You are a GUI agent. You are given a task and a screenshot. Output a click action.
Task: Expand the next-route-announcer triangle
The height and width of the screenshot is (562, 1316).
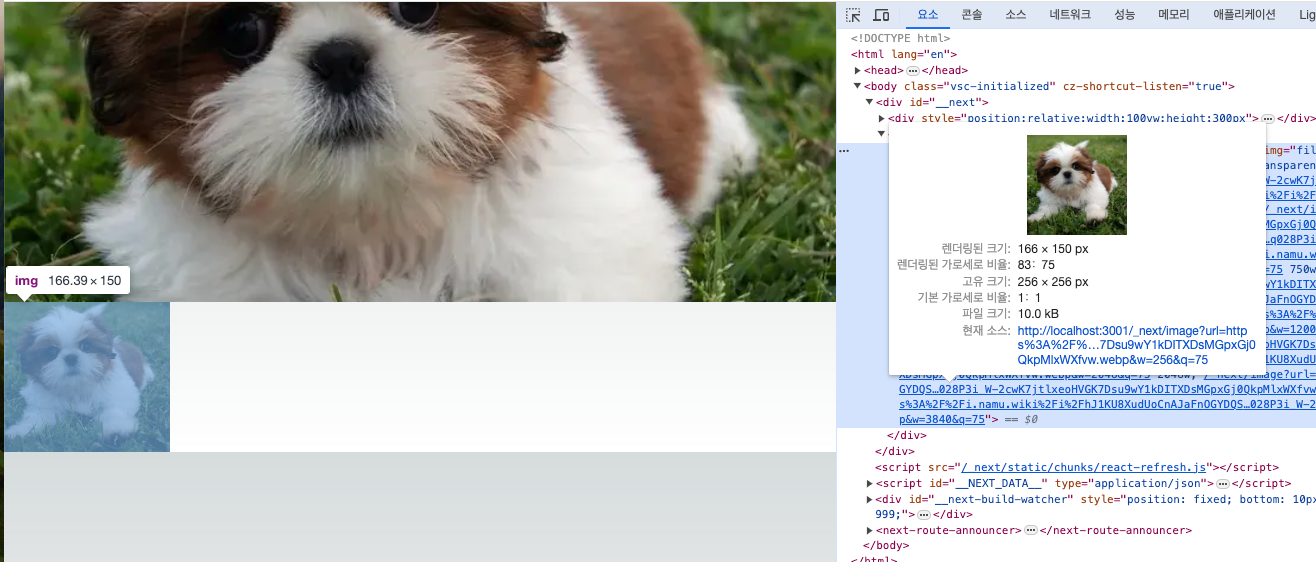tap(869, 531)
